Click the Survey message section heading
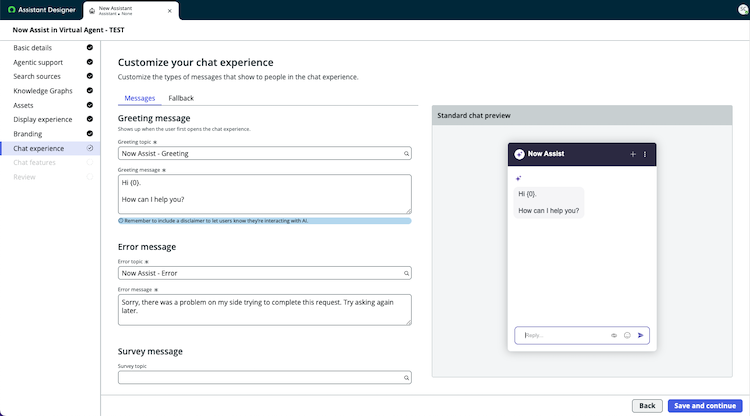The image size is (750, 416). pos(150,351)
